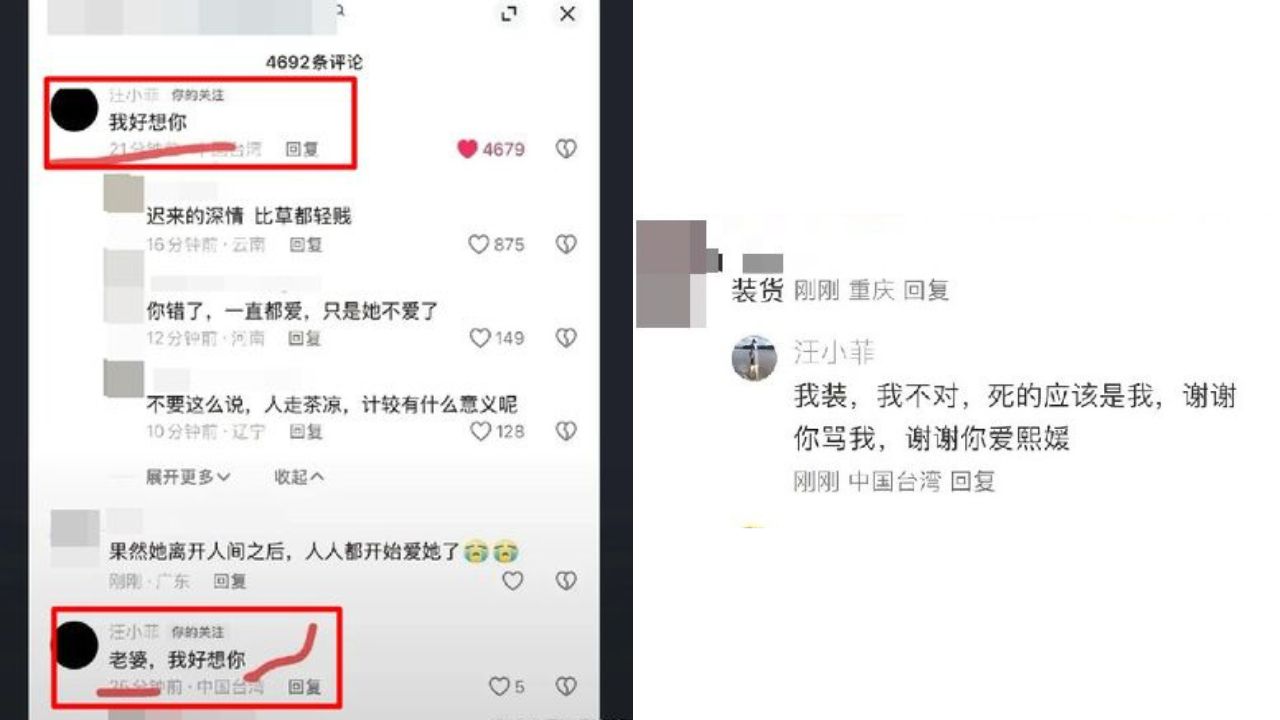Dislike the 你错了 comment
This screenshot has height=720, width=1280.
[566, 338]
